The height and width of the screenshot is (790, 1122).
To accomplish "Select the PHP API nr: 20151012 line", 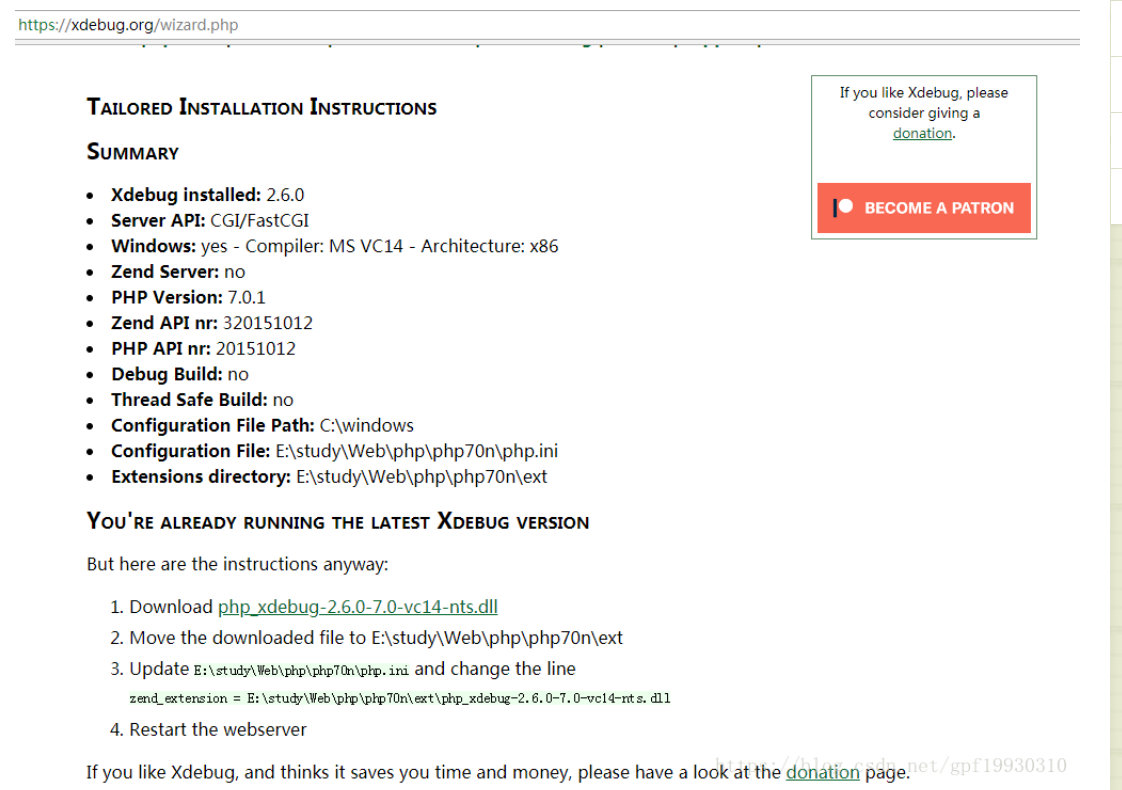I will pos(203,348).
